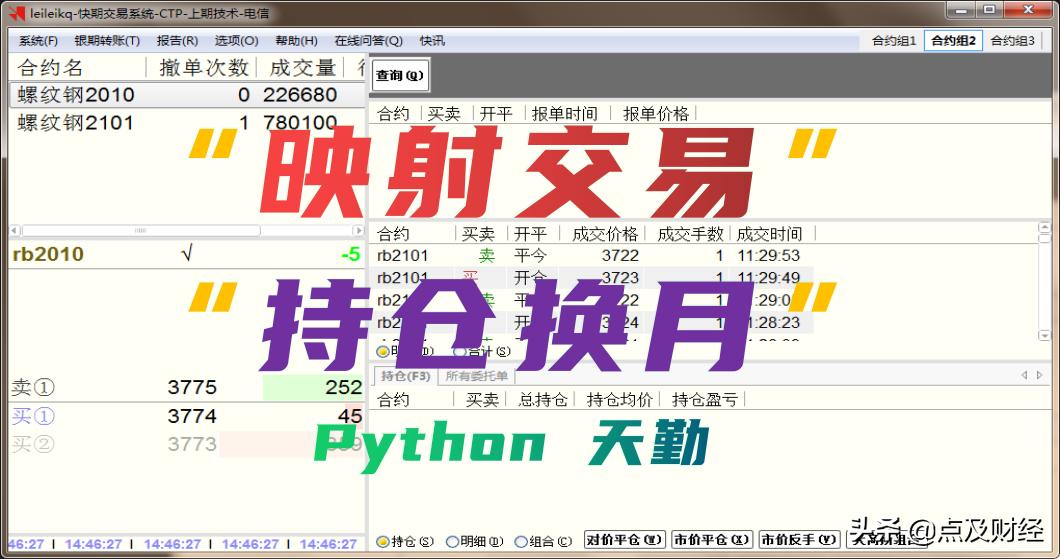This screenshot has width=1060, height=560.
Task: Click the 成交手数 column header
Action: coord(690,234)
